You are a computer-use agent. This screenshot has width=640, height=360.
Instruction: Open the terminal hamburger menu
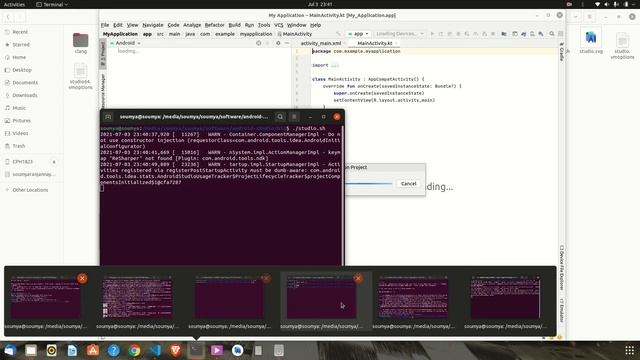pos(294,117)
